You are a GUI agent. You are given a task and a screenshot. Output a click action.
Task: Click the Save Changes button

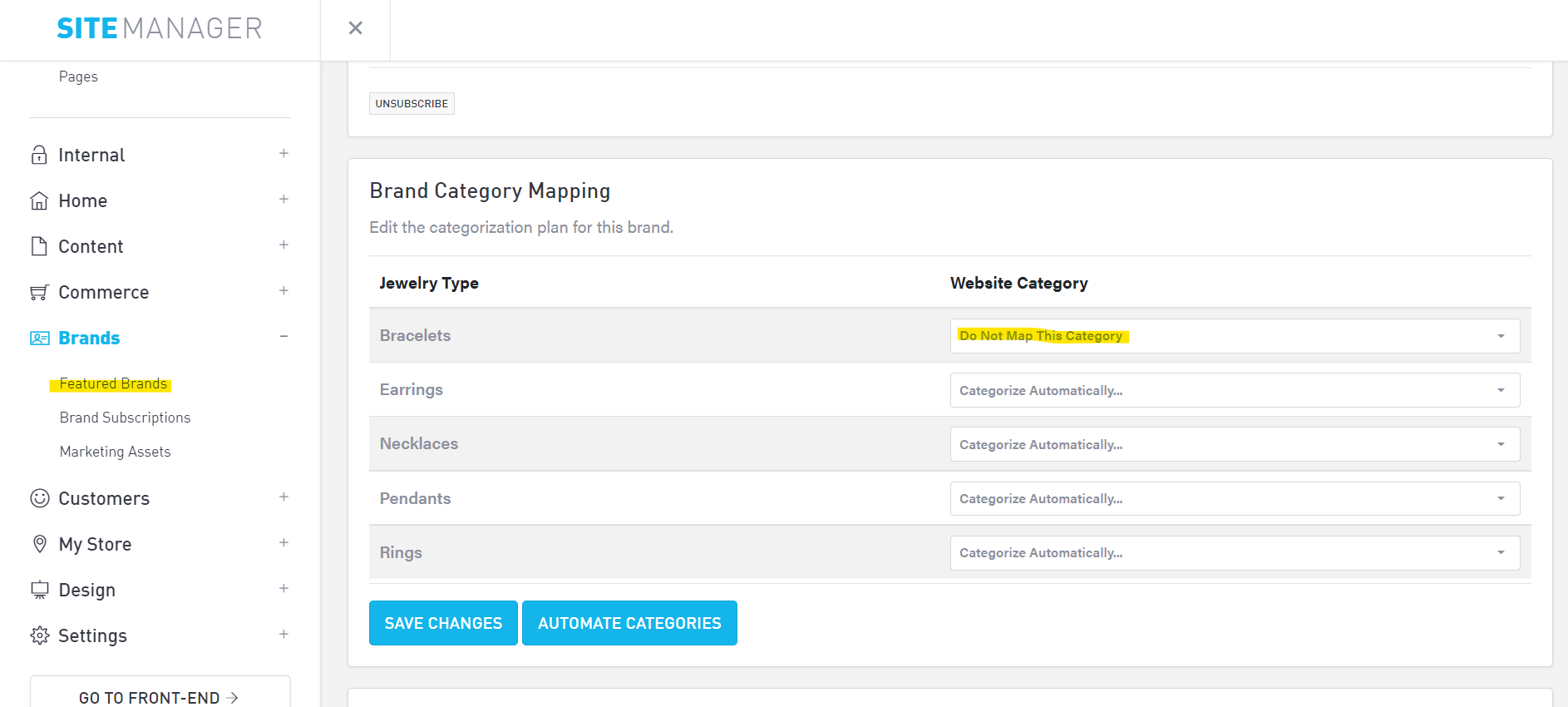(x=443, y=623)
